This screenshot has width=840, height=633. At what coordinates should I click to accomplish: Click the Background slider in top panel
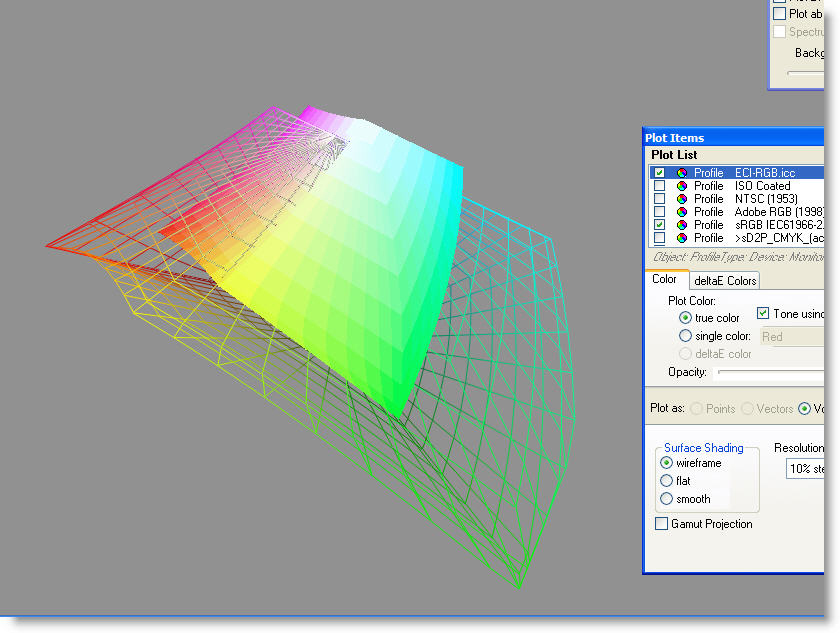click(805, 73)
